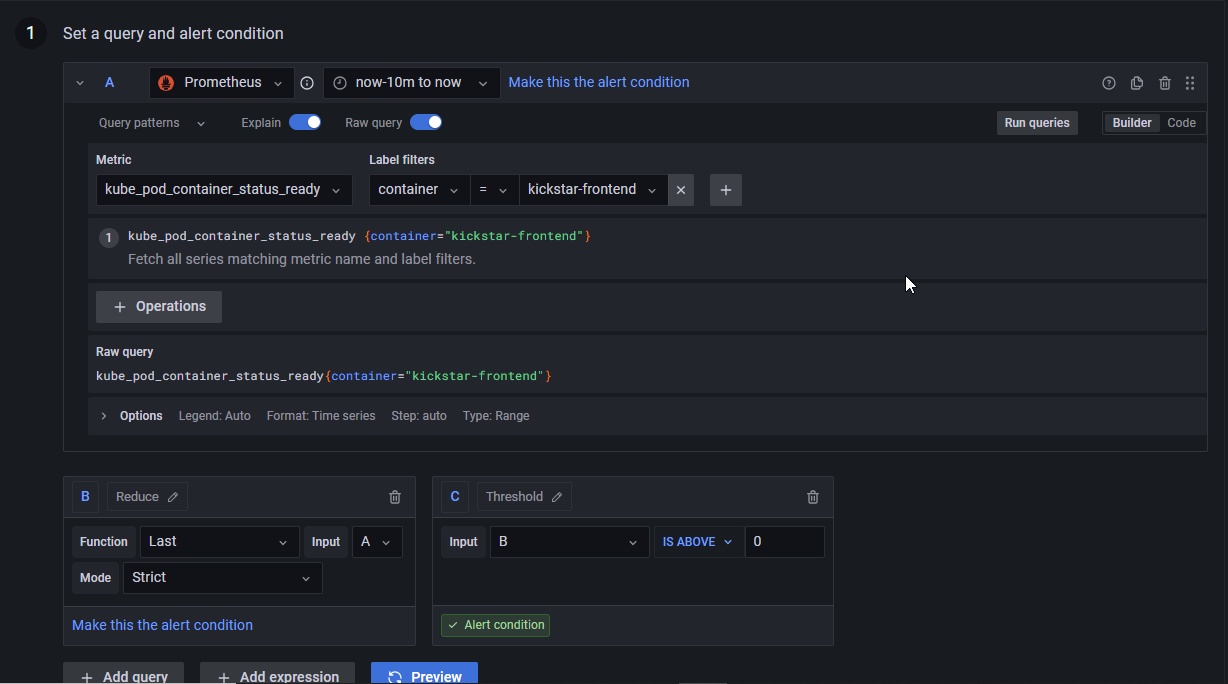The height and width of the screenshot is (684, 1228).
Task: Toggle the Explain switch off
Action: (305, 122)
